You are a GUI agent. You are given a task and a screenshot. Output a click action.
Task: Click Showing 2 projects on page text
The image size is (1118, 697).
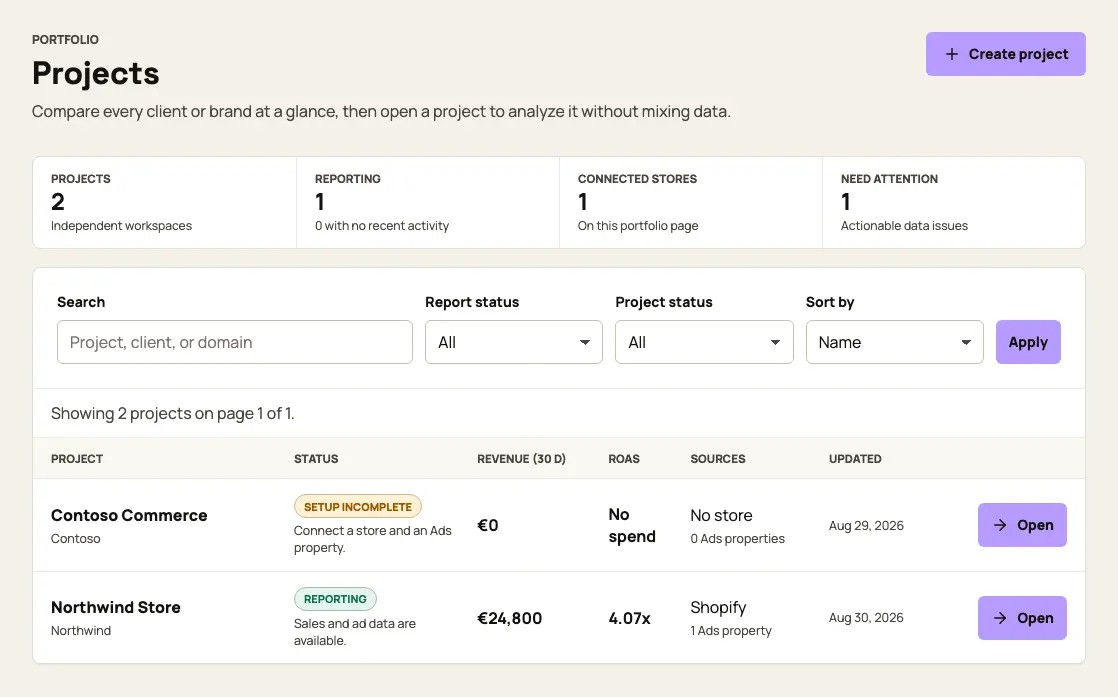[173, 413]
